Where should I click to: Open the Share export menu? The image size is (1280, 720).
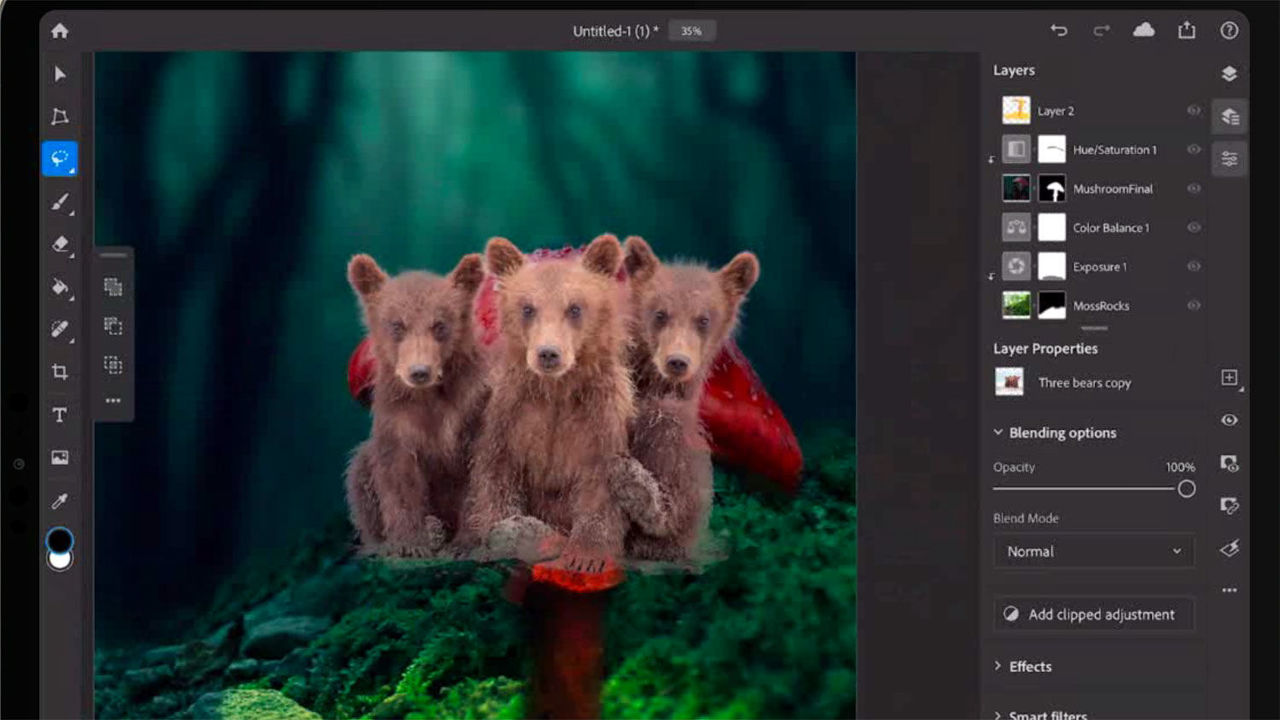click(1187, 30)
